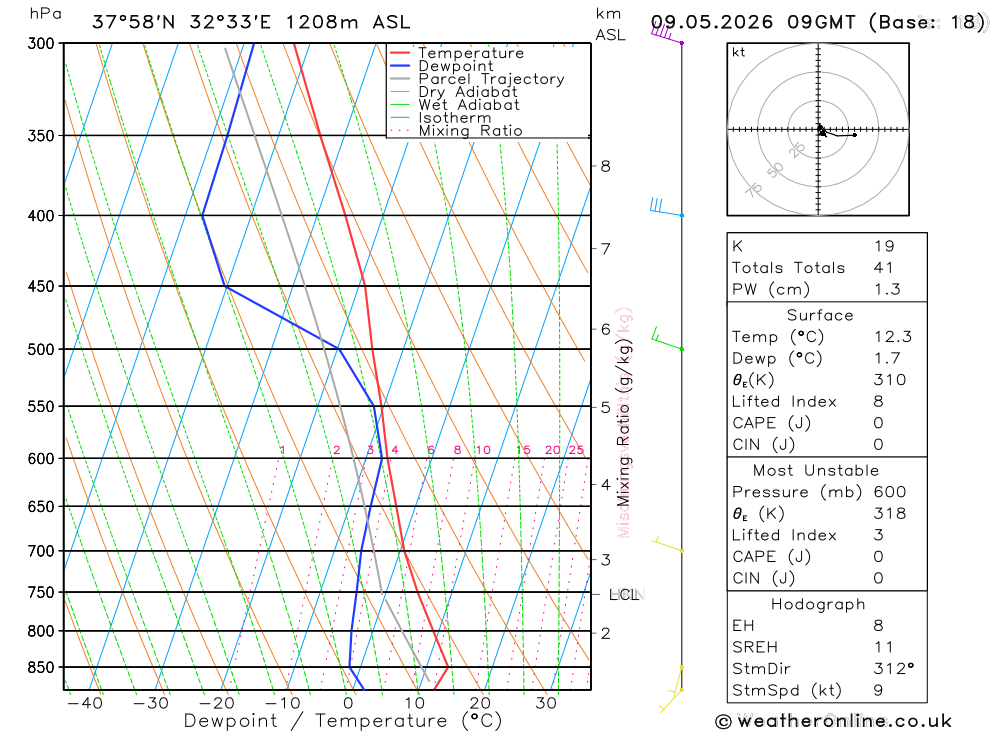Select the grey Parcel Trajectory legend line sample
This screenshot has height=733, width=1000.
pyautogui.click(x=400, y=79)
